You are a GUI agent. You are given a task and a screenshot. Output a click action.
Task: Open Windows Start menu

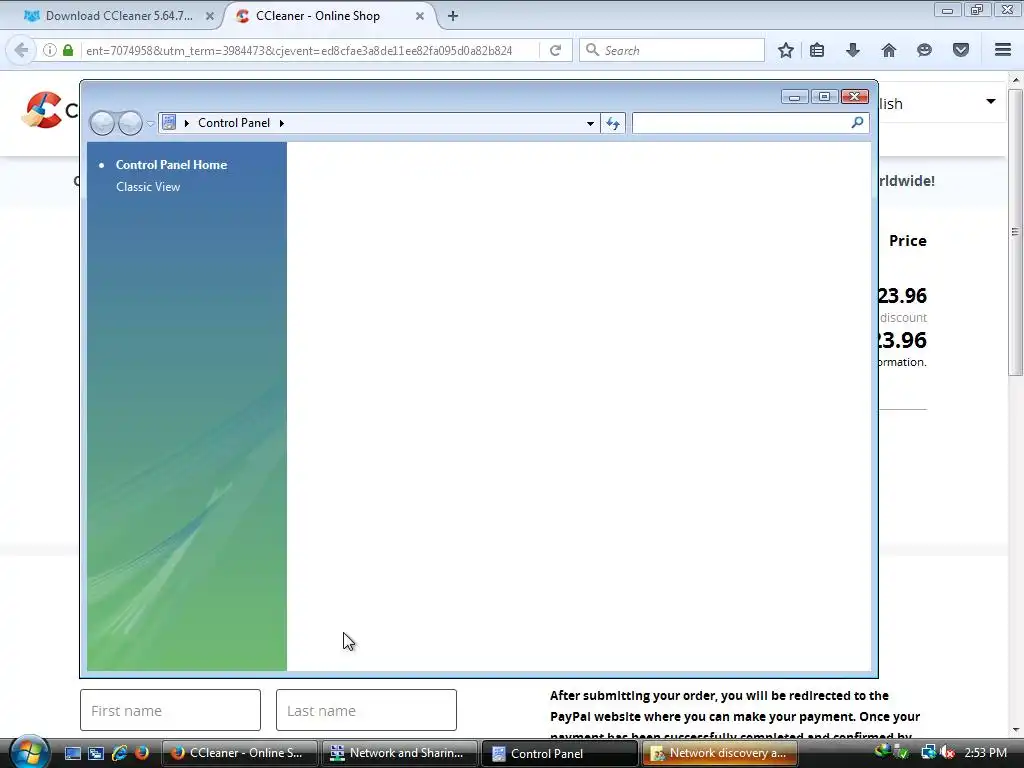pyautogui.click(x=29, y=752)
